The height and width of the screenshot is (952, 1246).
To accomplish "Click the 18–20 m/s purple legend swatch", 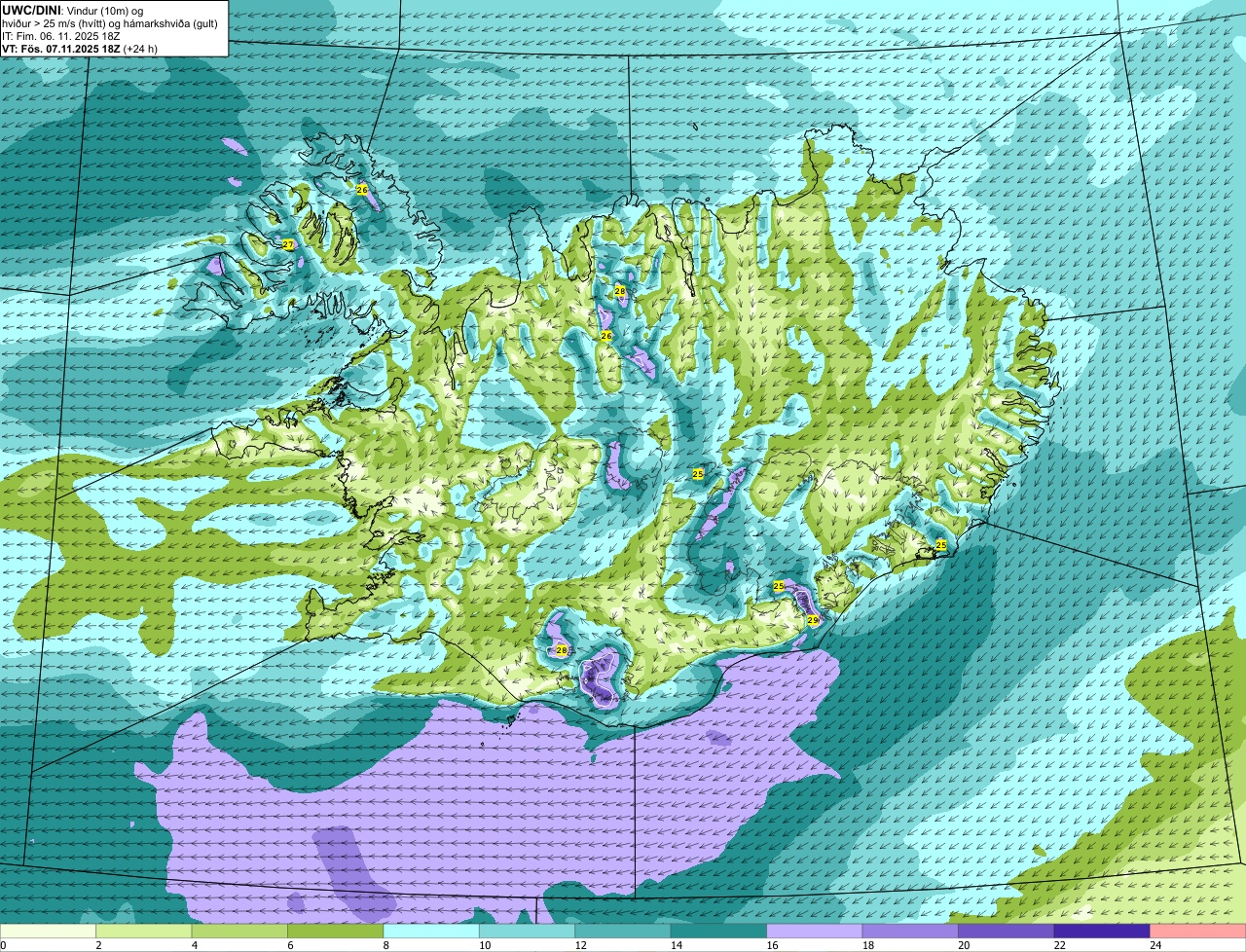I will (x=910, y=931).
